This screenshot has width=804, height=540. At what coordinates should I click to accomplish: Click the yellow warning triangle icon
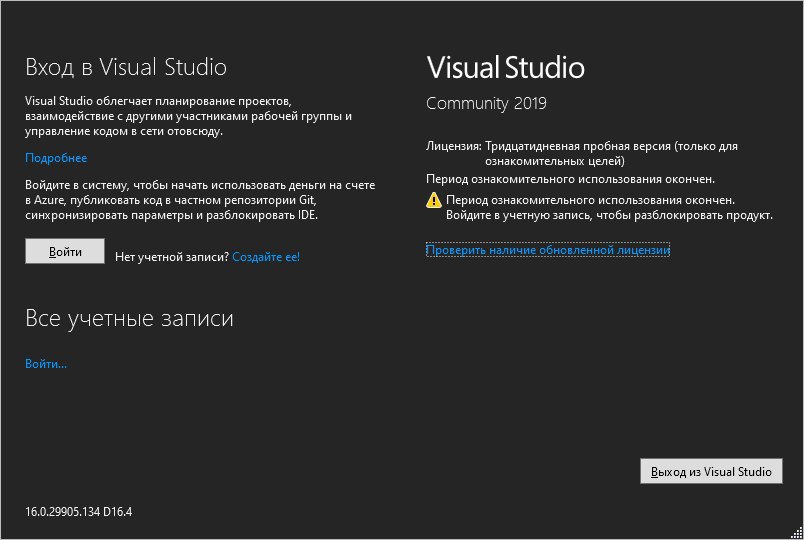point(434,200)
